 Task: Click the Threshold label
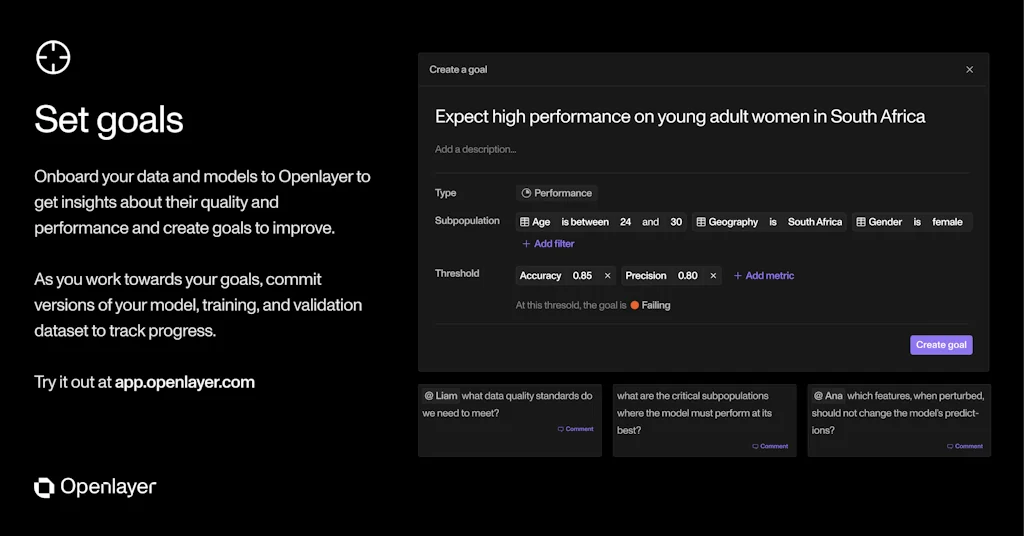[457, 274]
